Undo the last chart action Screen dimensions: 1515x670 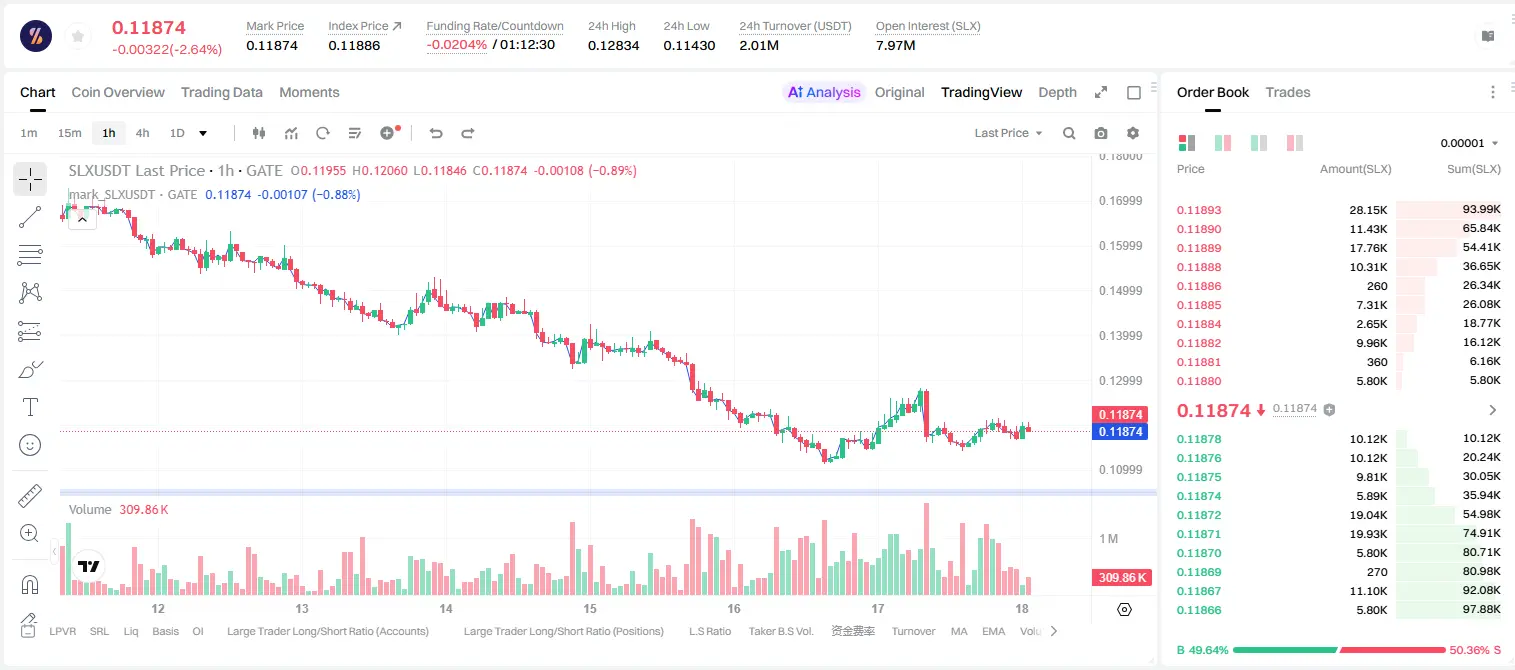[x=435, y=133]
